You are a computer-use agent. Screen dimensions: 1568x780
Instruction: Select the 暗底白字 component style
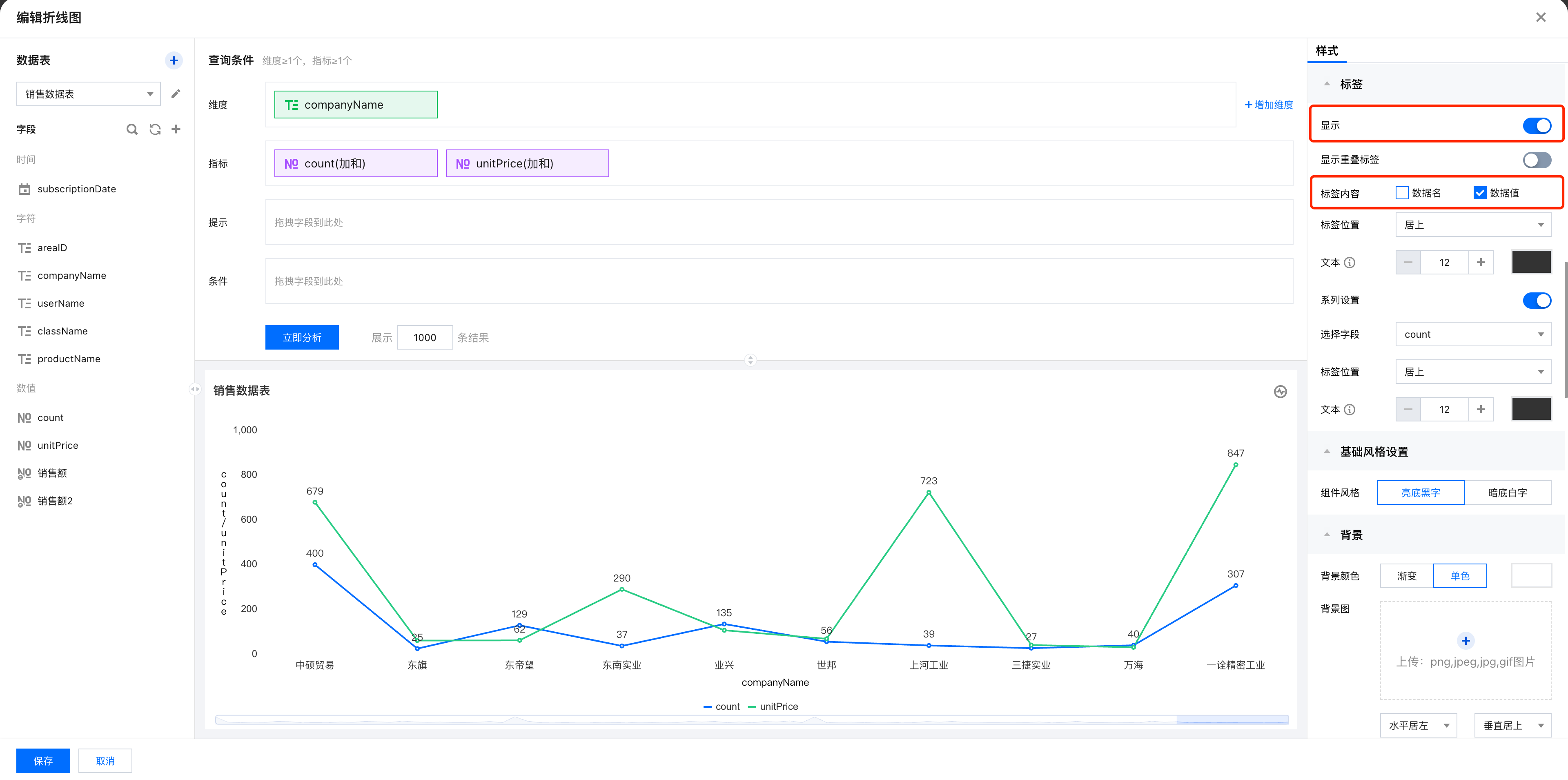[x=1507, y=493]
